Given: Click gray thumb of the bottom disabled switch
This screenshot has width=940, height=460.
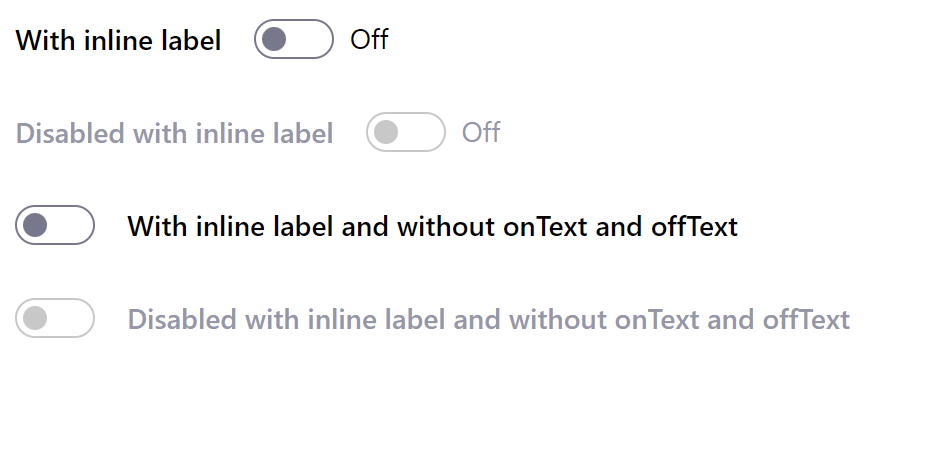Looking at the screenshot, I should click(x=36, y=318).
